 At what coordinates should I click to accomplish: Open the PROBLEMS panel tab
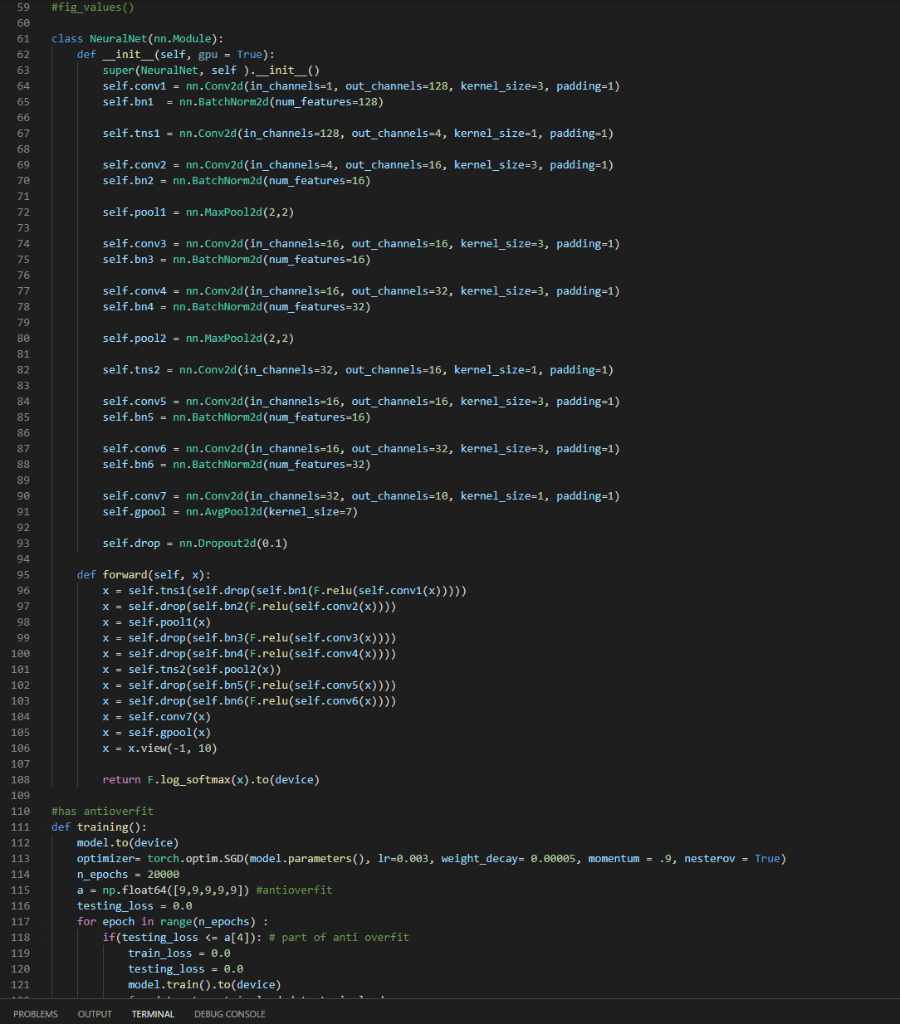[x=35, y=1014]
